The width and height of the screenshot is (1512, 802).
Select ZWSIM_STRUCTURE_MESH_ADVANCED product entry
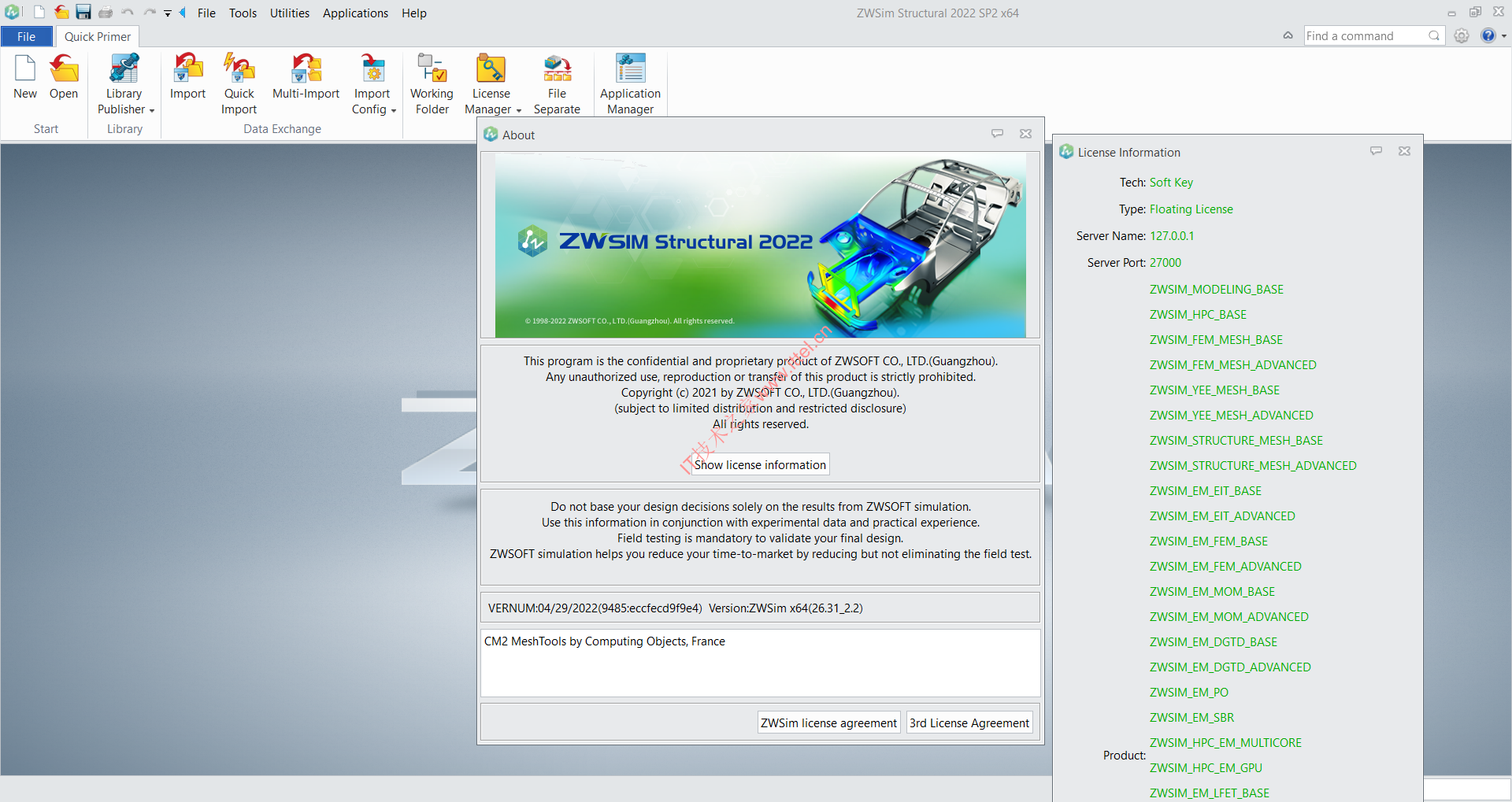coord(1253,466)
